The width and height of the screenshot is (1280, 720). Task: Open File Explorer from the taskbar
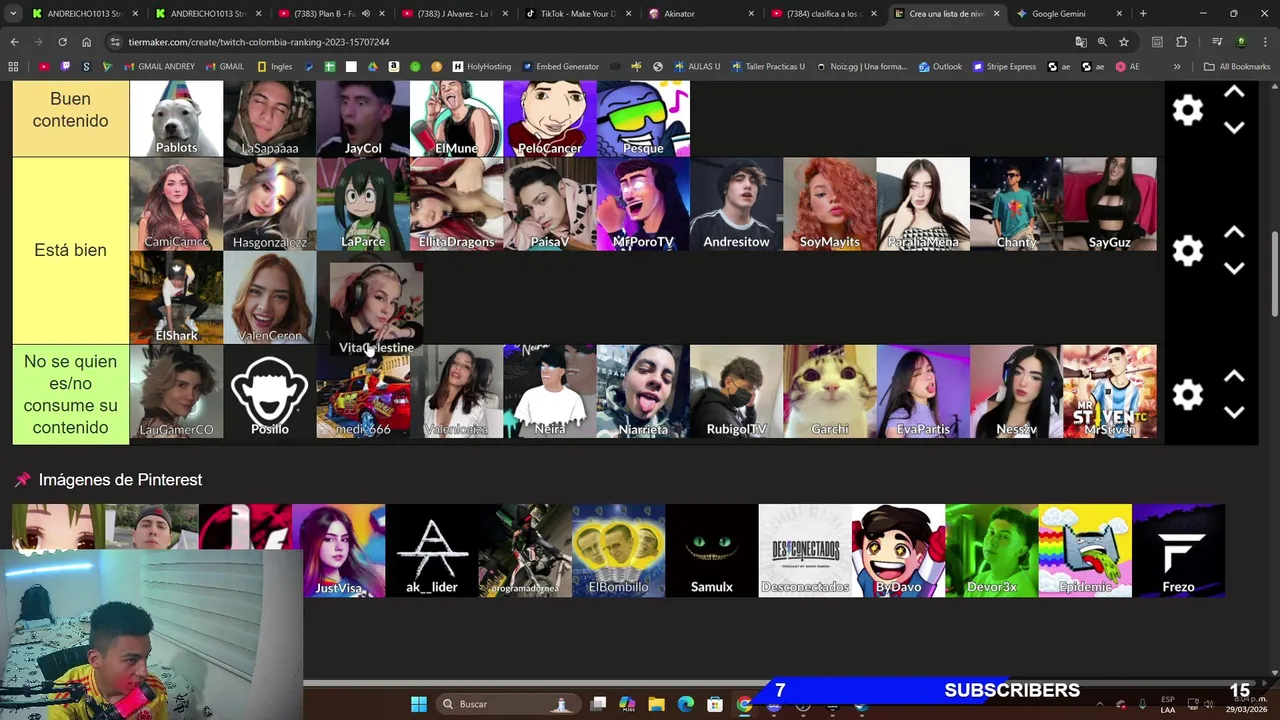click(656, 704)
